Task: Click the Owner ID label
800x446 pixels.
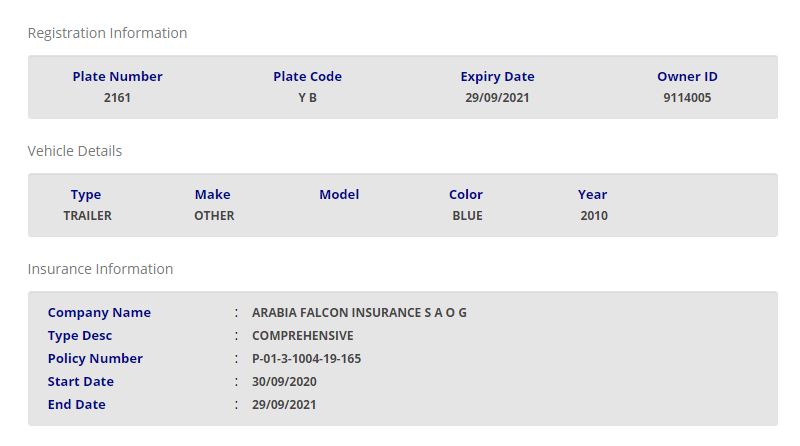Action: click(x=687, y=77)
